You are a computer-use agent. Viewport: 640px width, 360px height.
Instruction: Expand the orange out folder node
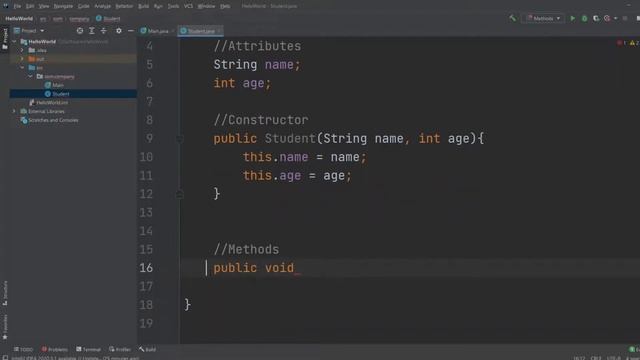pos(22,59)
